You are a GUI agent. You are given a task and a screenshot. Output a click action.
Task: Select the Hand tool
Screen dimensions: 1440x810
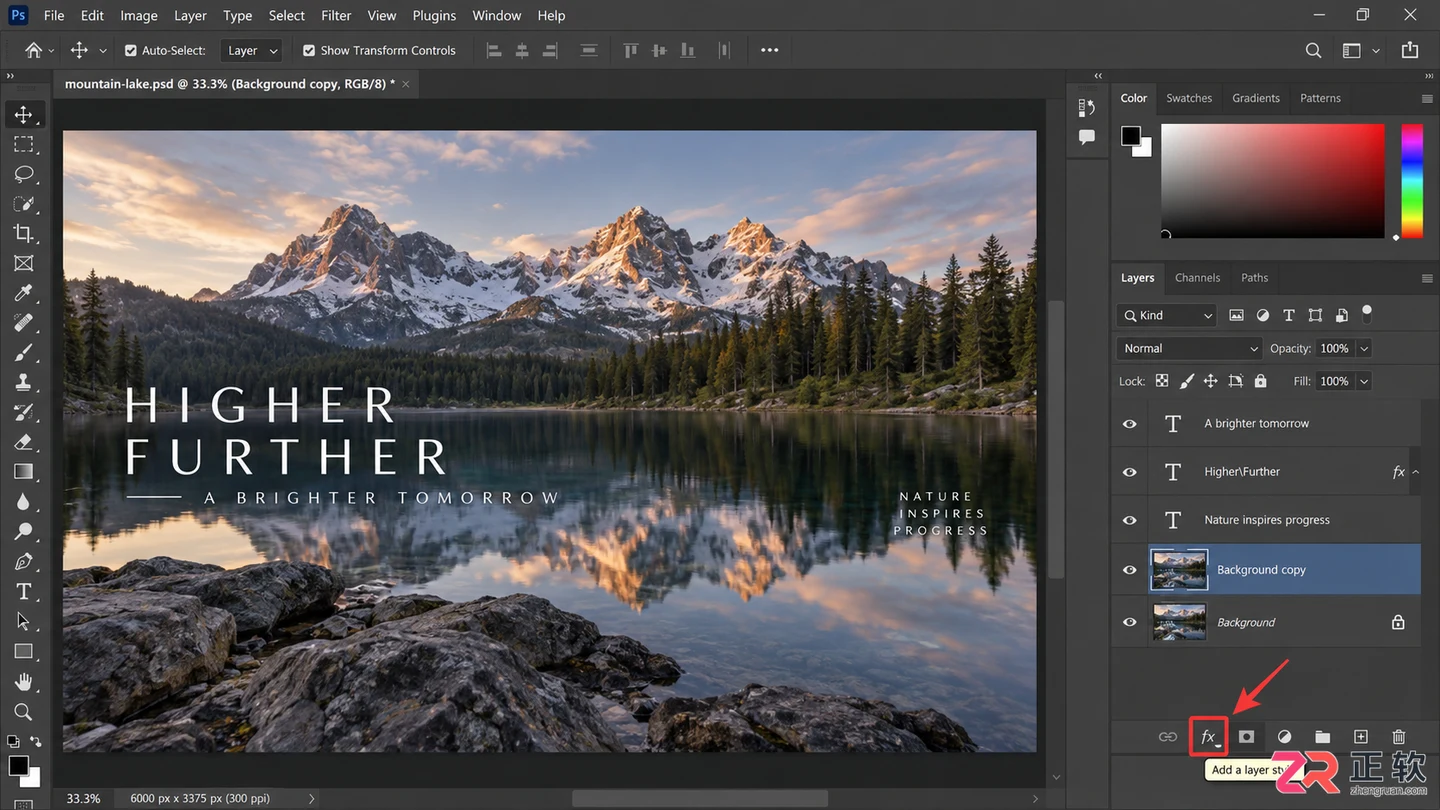23,681
